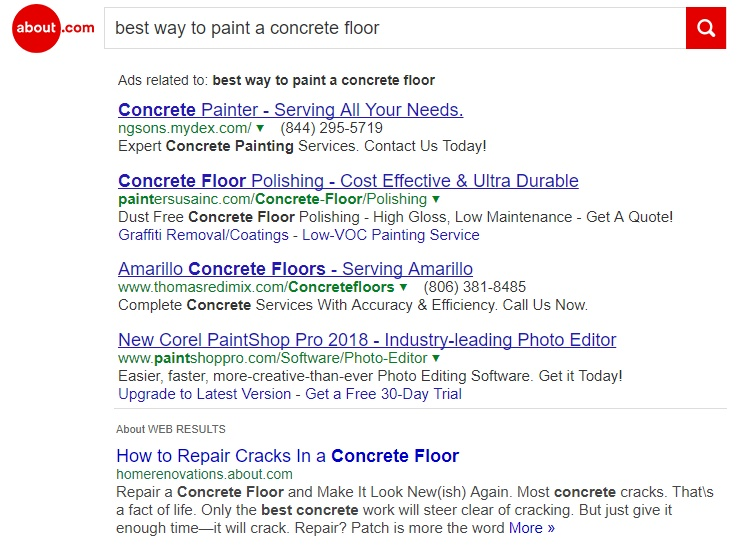The height and width of the screenshot is (553, 737).
Task: Click the www.thomasredimix.com display URL
Action: (x=256, y=287)
